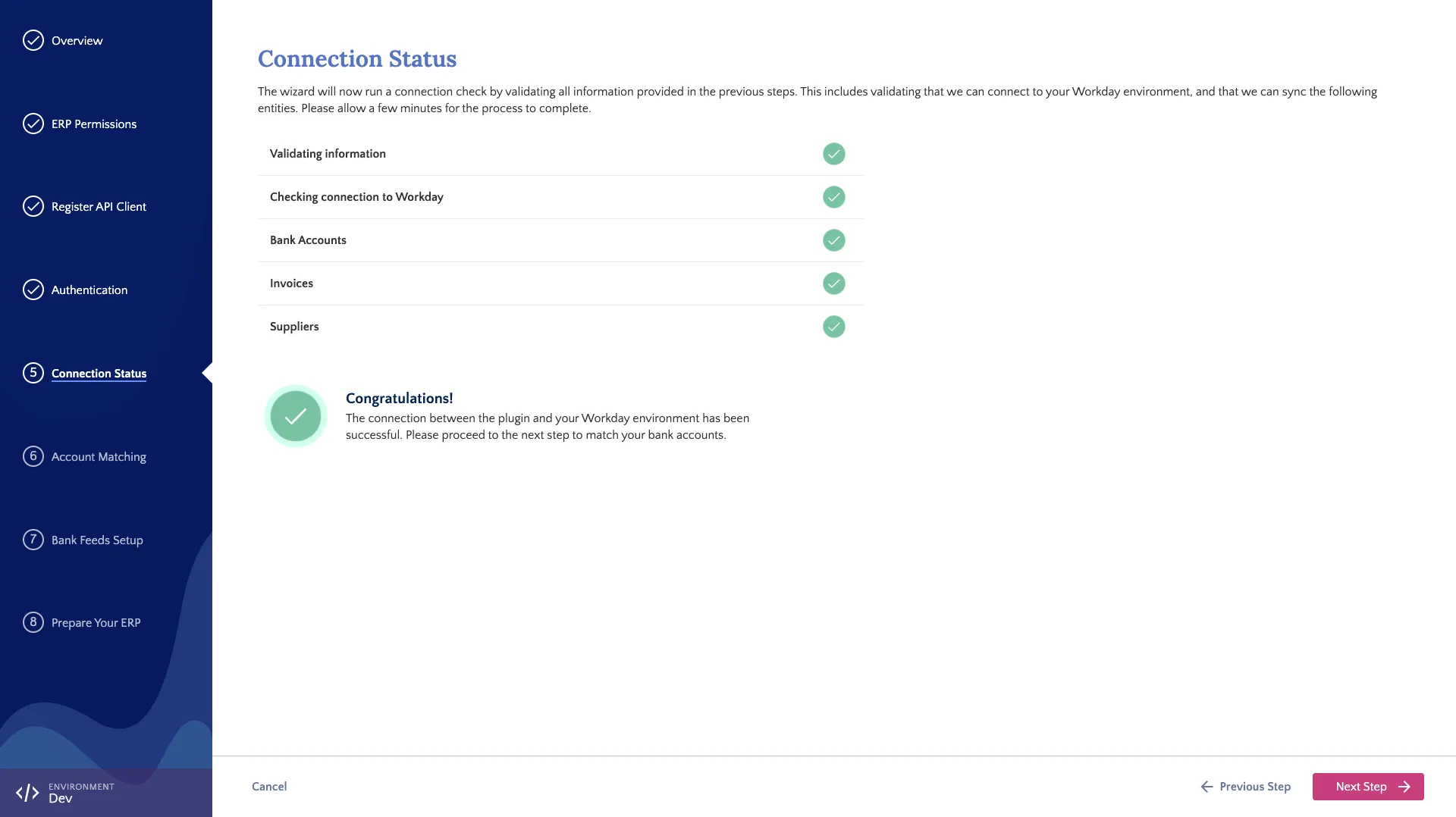Select the Connection Status step
The width and height of the screenshot is (1456, 817).
point(99,374)
